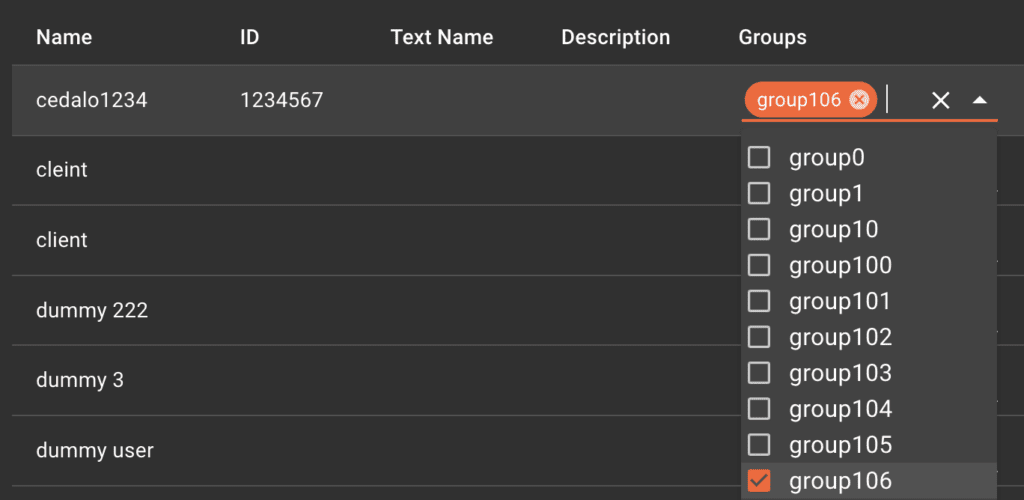Select the group100 checkbox

[x=760, y=266]
